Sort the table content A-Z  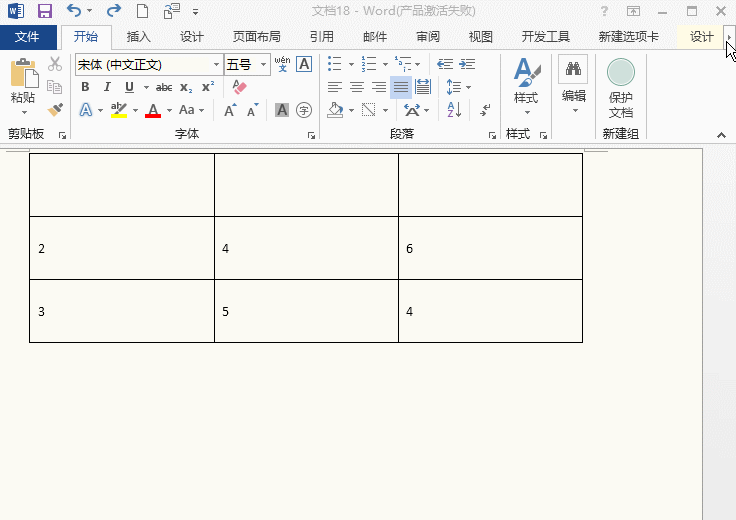pos(454,110)
